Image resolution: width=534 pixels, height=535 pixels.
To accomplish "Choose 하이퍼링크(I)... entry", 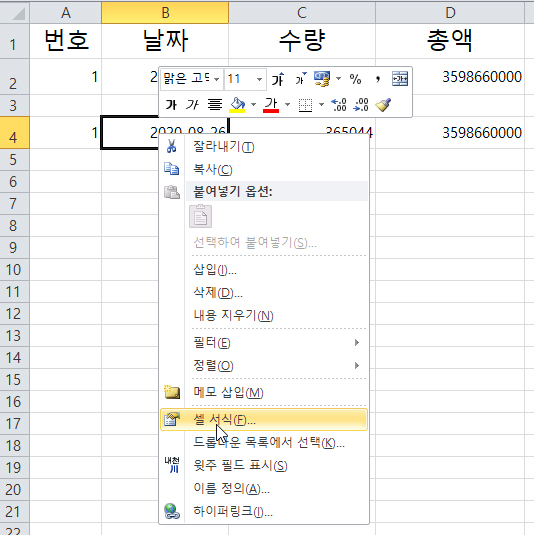I will point(264,511).
